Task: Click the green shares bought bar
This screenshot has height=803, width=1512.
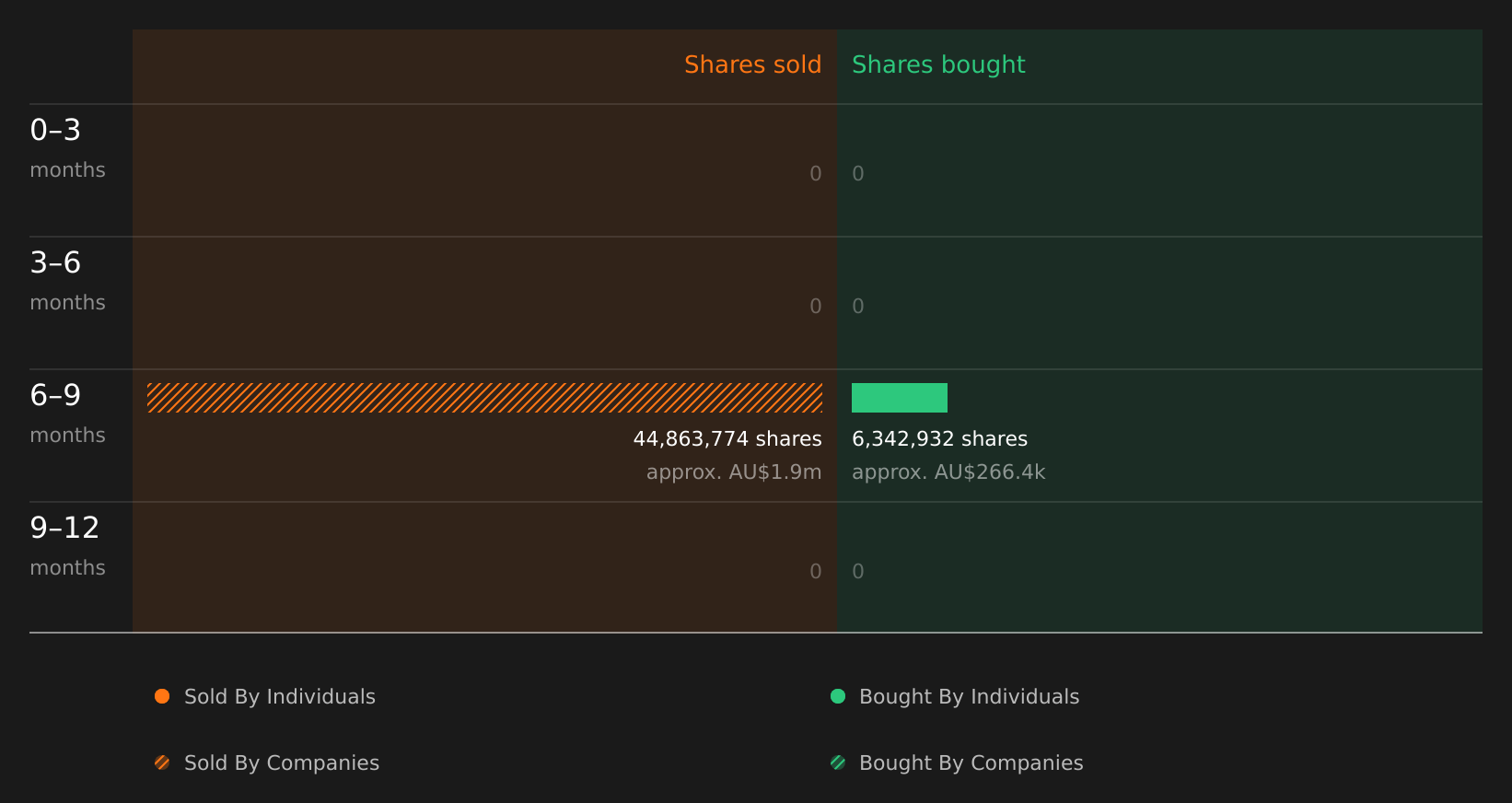Action: [x=900, y=398]
